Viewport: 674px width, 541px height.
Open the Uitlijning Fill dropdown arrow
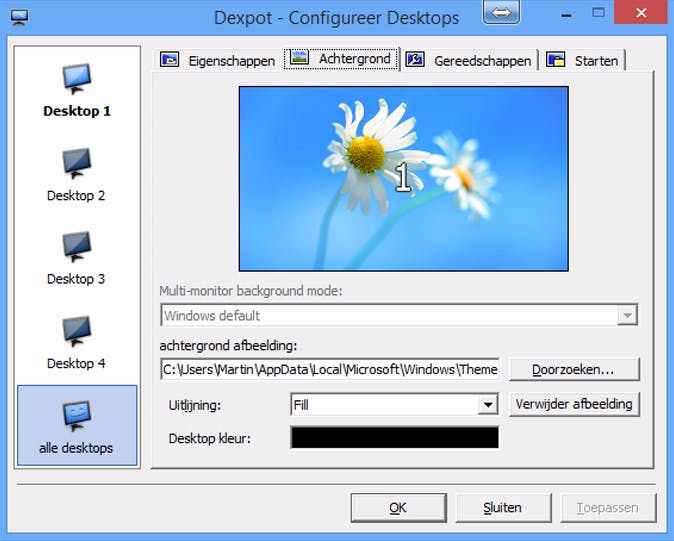pyautogui.click(x=488, y=404)
